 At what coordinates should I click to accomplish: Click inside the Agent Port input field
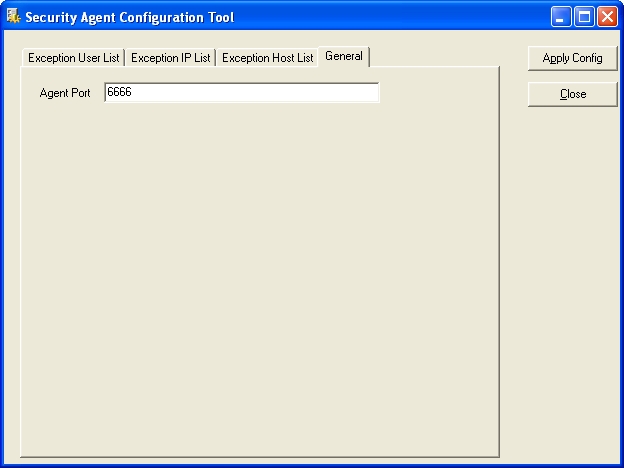[241, 93]
